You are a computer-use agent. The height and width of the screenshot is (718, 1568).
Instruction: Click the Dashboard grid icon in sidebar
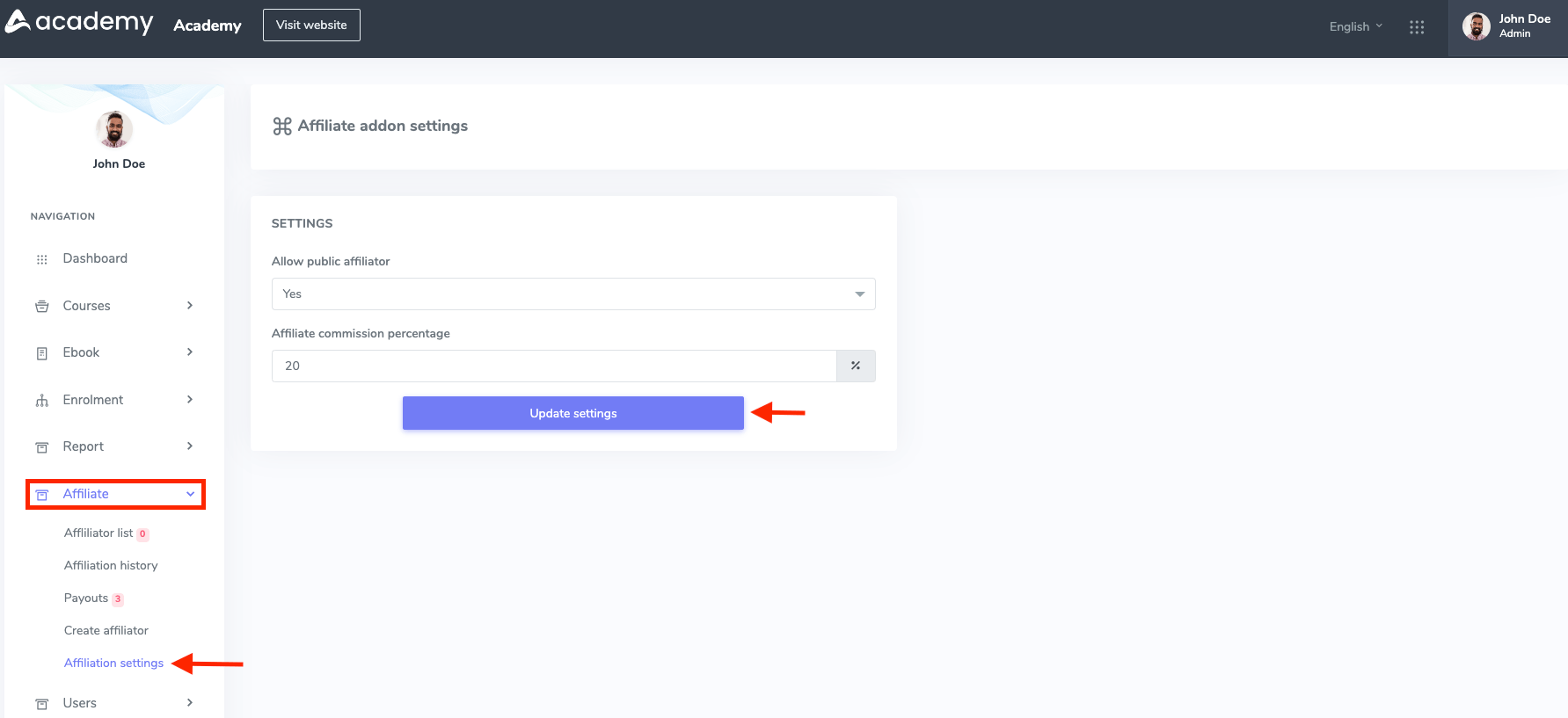pyautogui.click(x=41, y=259)
